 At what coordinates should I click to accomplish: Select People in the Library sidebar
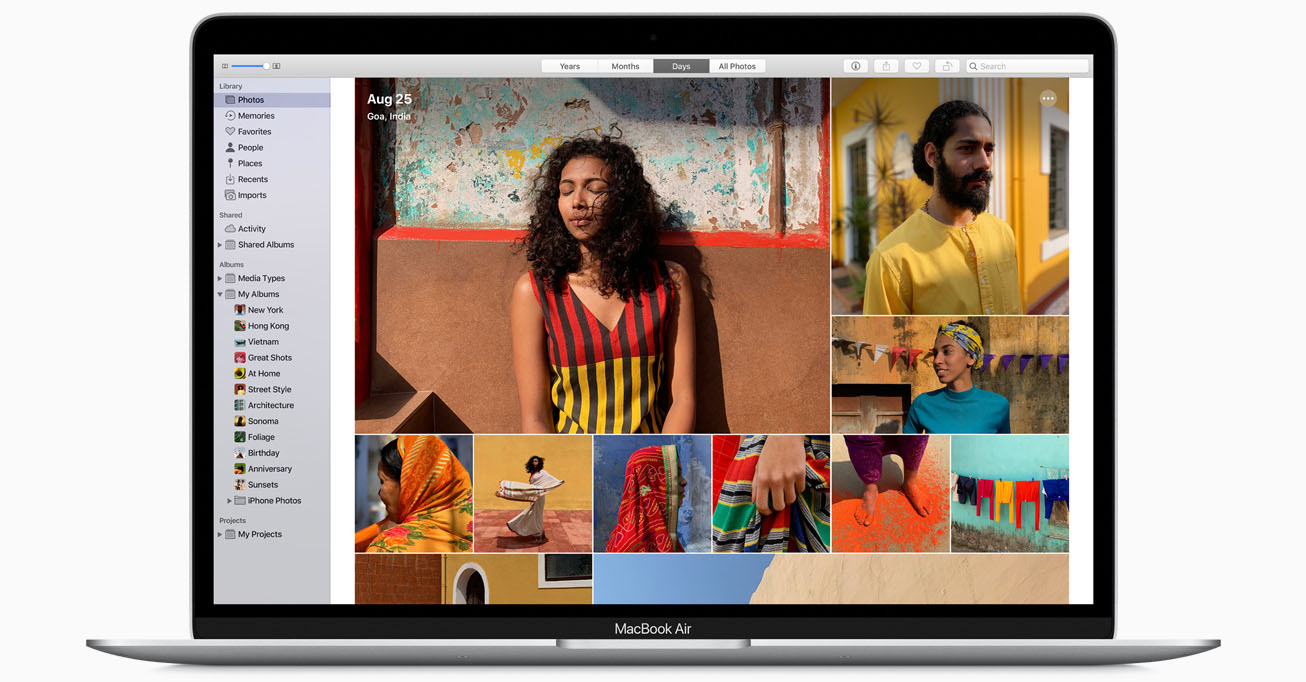pos(250,148)
